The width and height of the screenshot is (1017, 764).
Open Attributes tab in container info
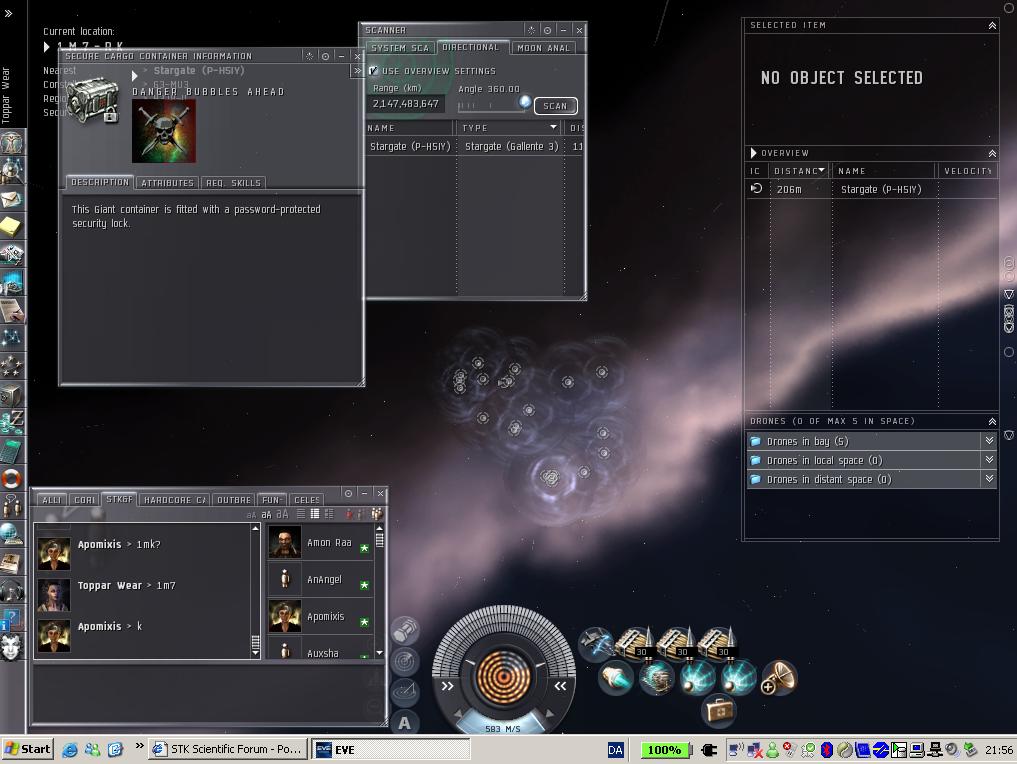(x=167, y=183)
